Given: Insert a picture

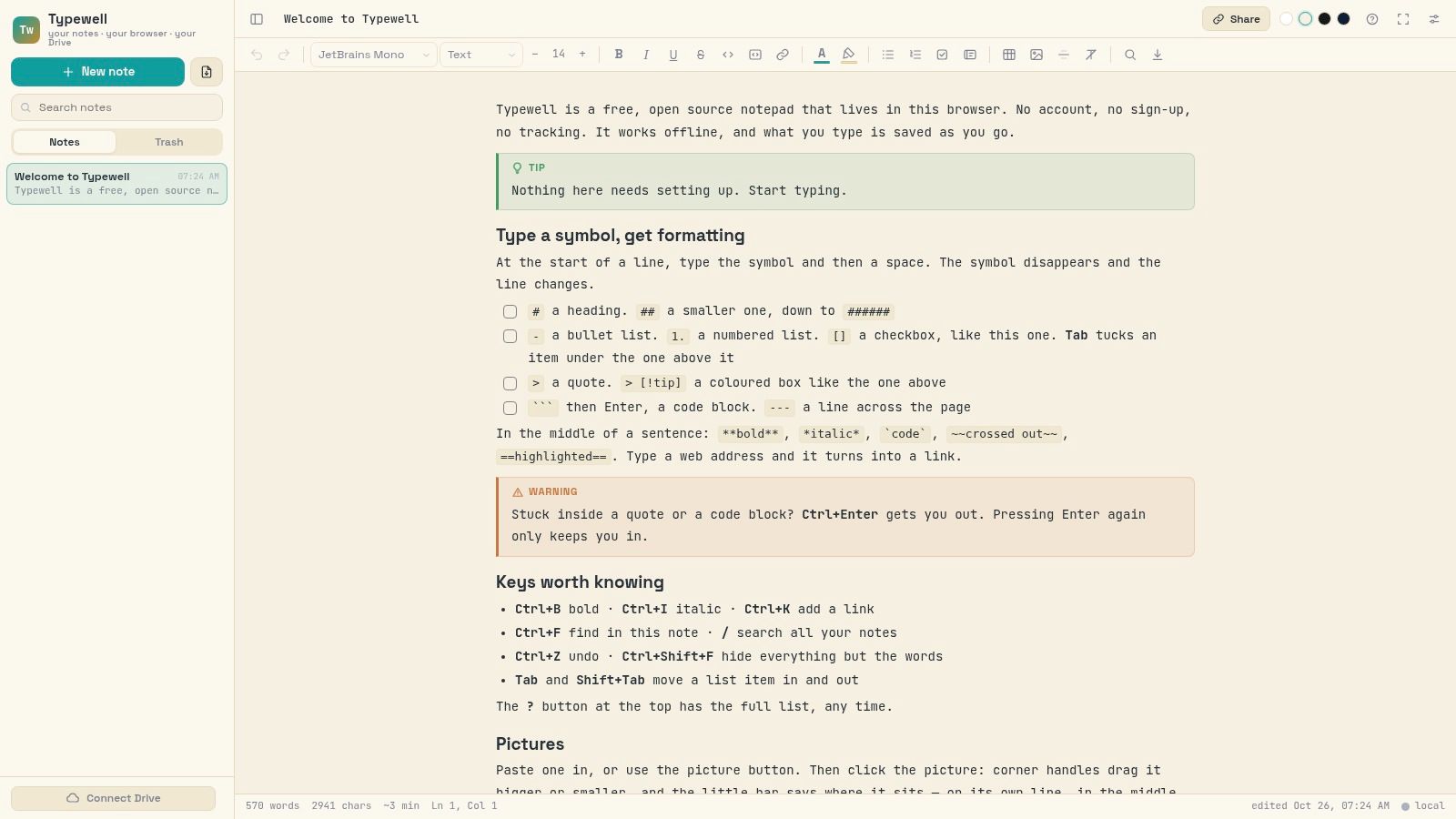Looking at the screenshot, I should point(1036,55).
